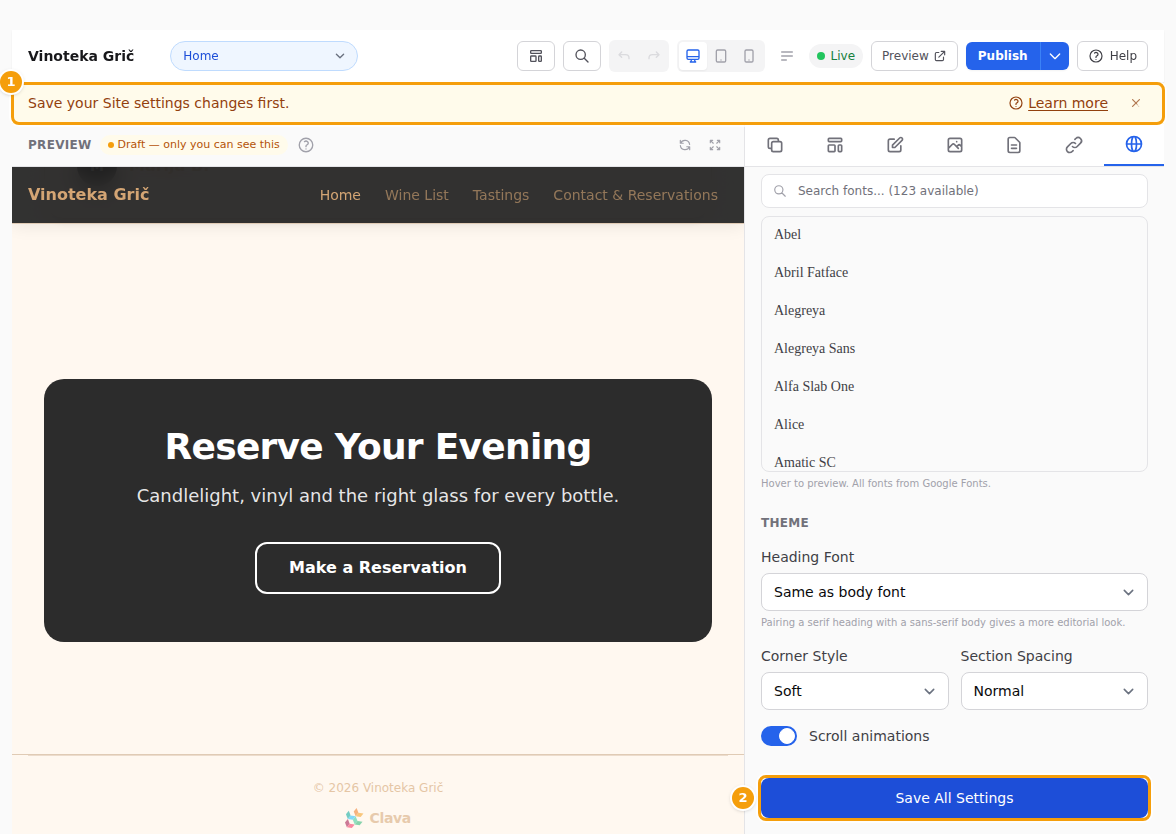Select the Alegreya font
This screenshot has height=834, width=1176.
[x=954, y=310]
